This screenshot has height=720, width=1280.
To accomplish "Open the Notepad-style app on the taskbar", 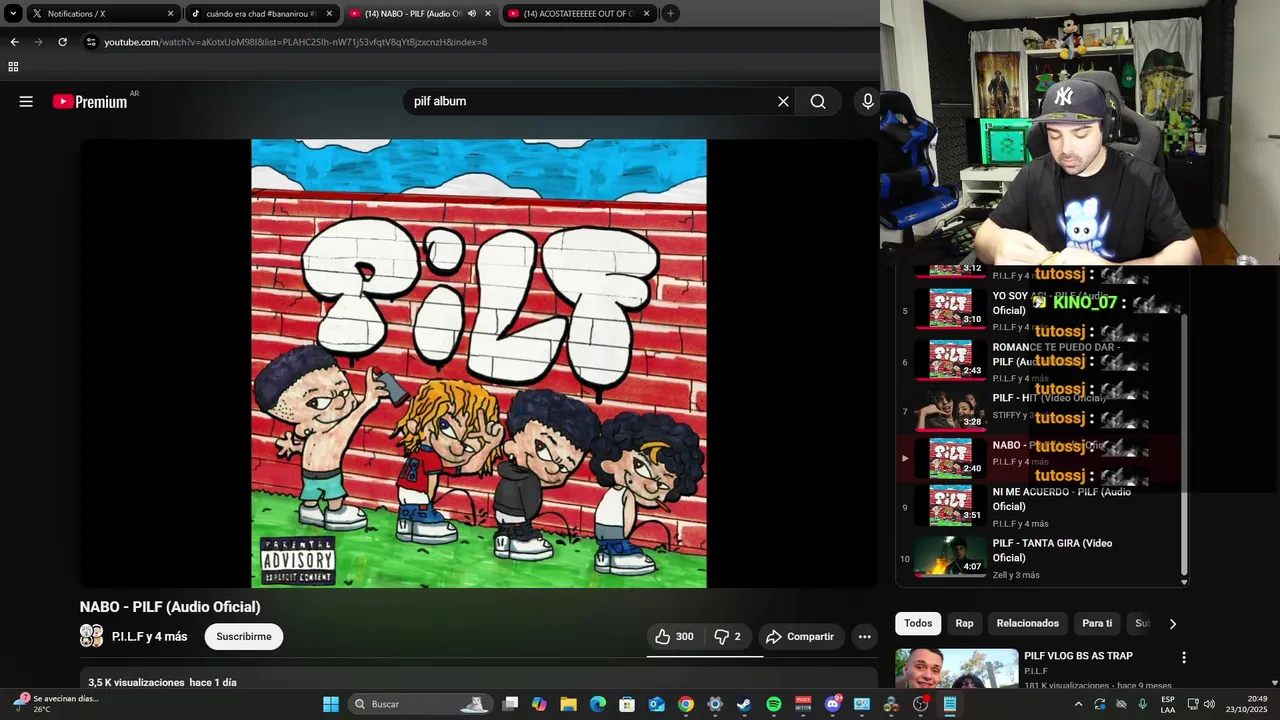I will pos(950,704).
